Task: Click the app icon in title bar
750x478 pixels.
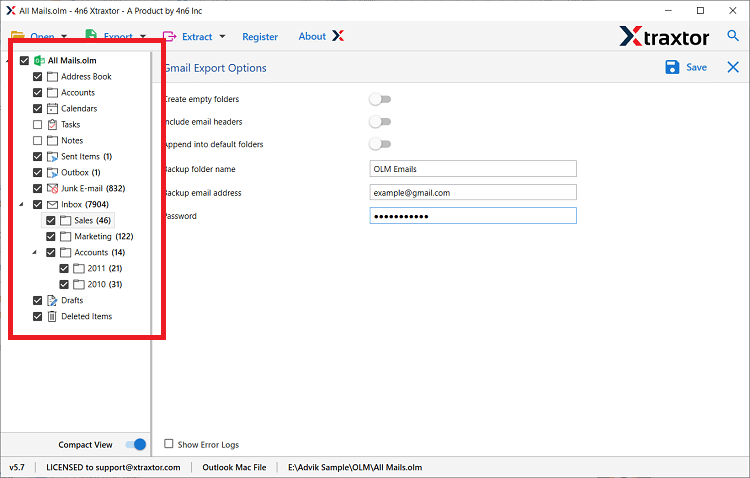Action: point(11,11)
